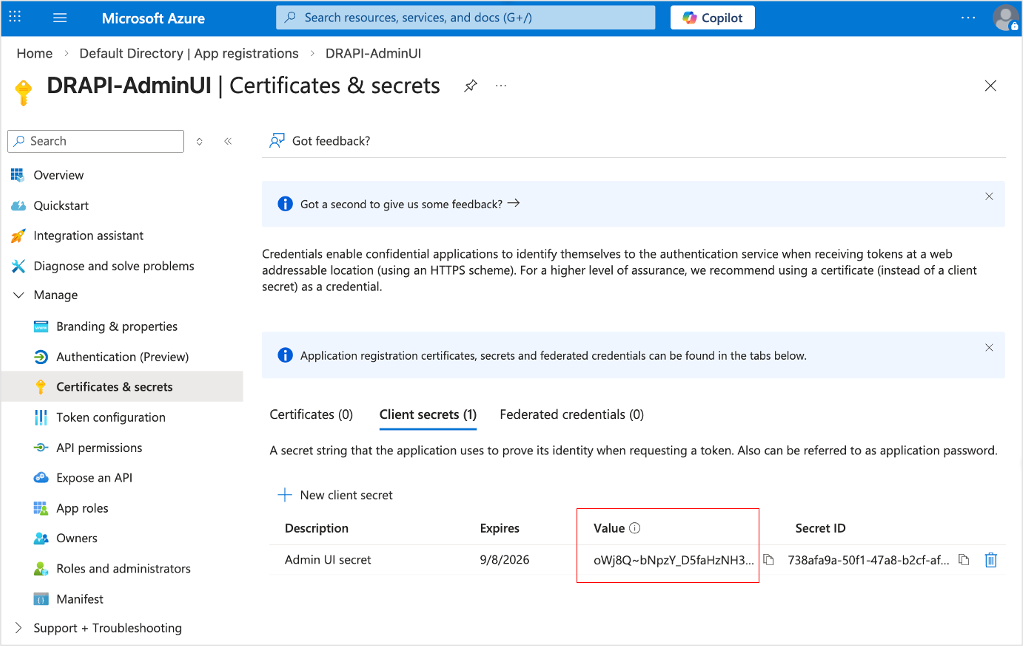Click the sidebar search field
1024x646 pixels.
click(x=95, y=140)
